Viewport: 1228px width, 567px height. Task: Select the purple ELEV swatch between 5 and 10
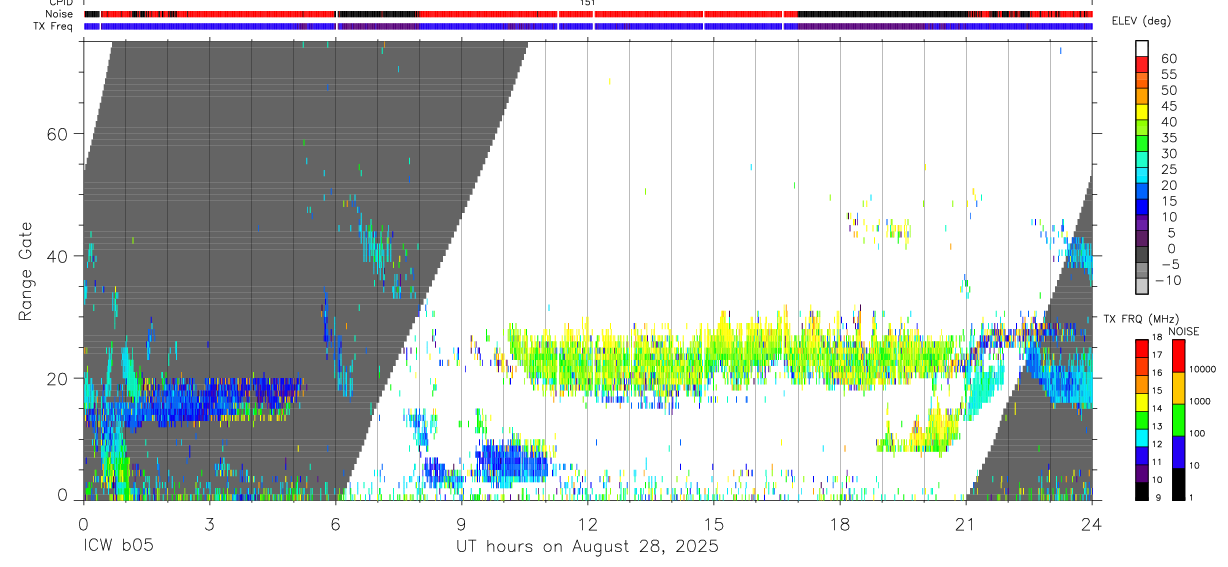click(1141, 224)
